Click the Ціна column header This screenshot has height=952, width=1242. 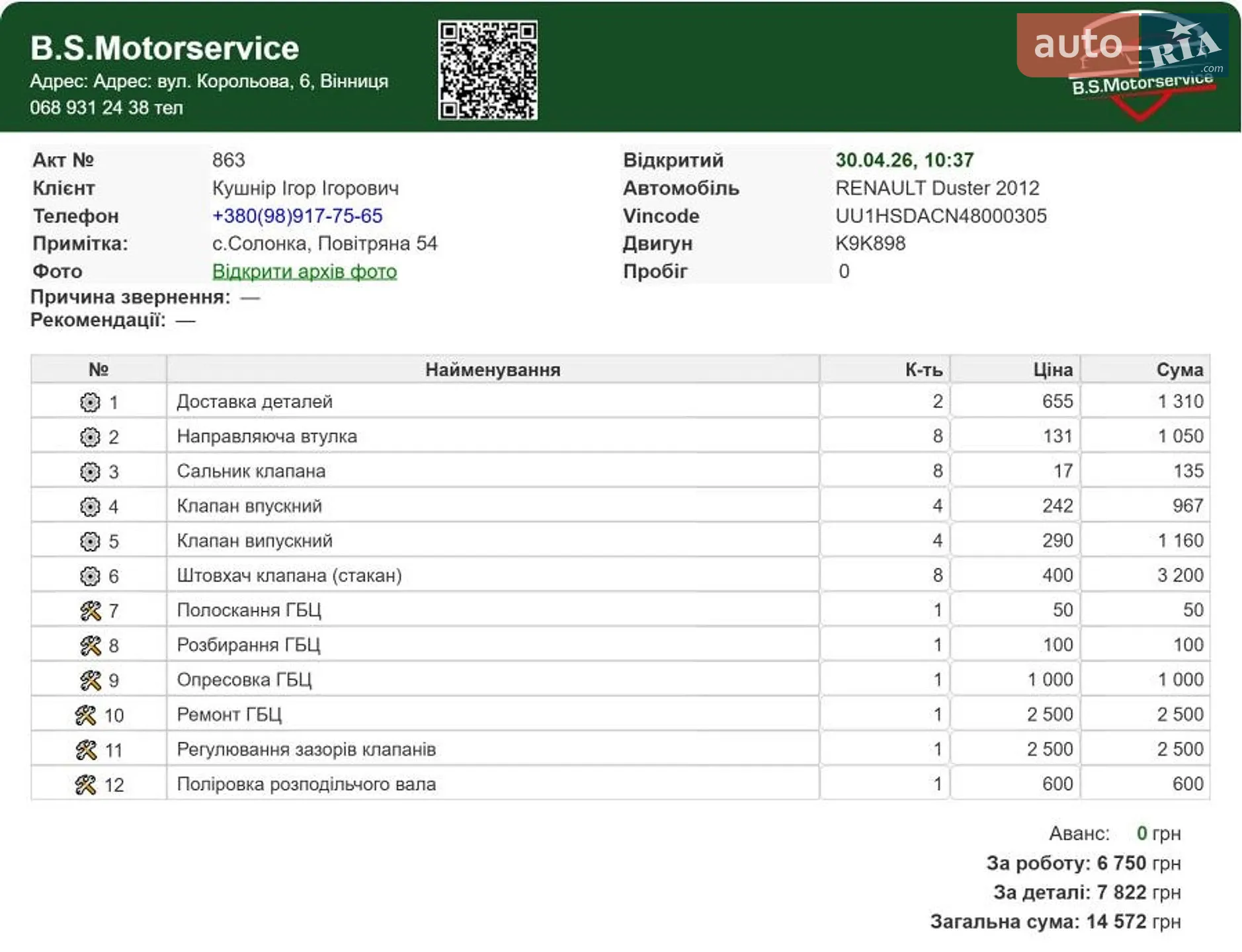[1053, 370]
